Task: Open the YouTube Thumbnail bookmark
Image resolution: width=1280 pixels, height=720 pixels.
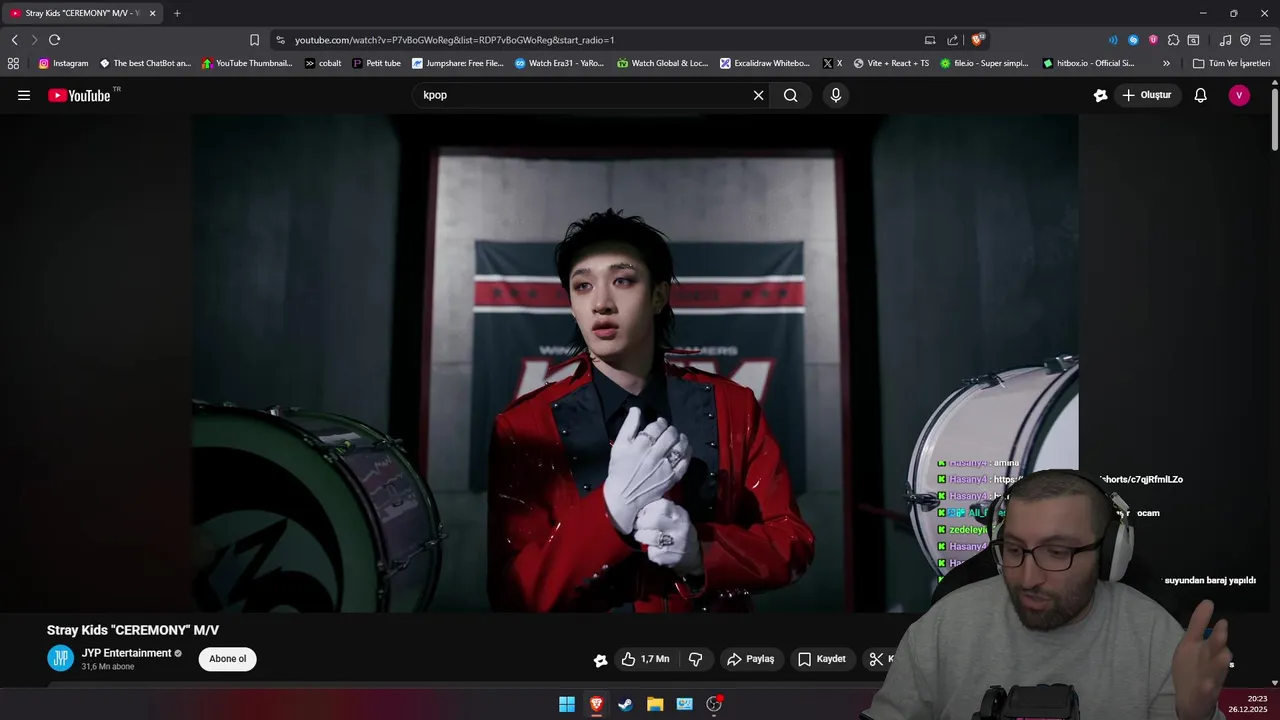Action: 247,63
